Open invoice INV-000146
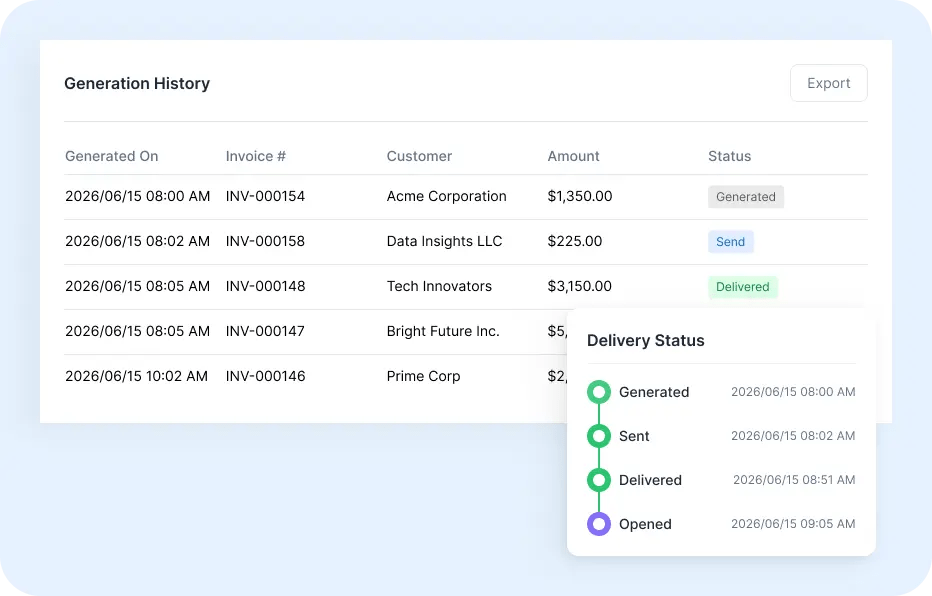Viewport: 932px width, 596px height. [265, 376]
